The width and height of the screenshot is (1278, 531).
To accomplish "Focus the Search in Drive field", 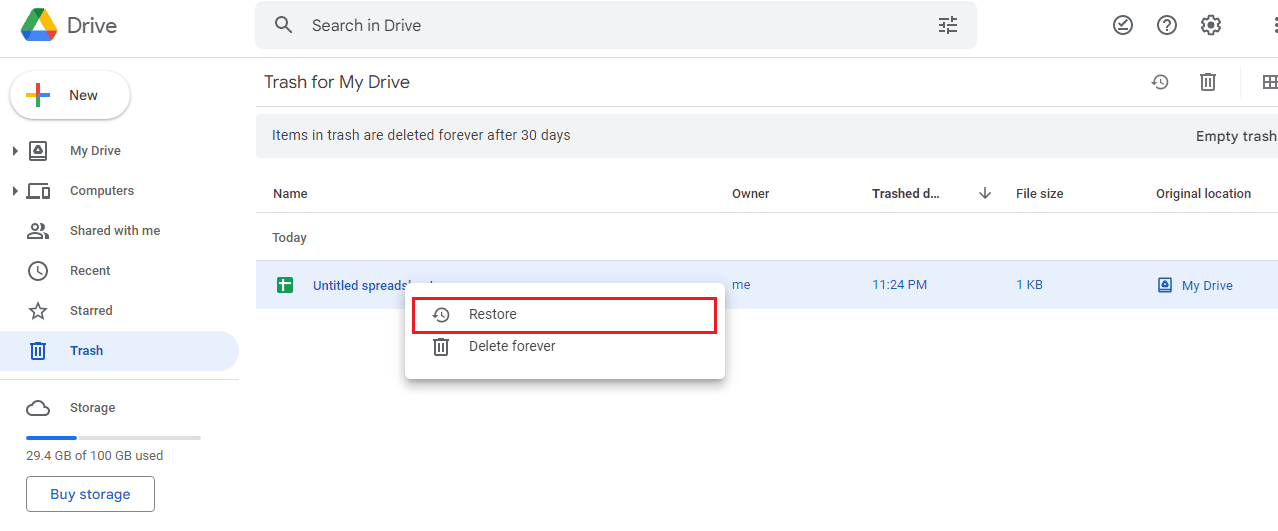I will tap(616, 25).
